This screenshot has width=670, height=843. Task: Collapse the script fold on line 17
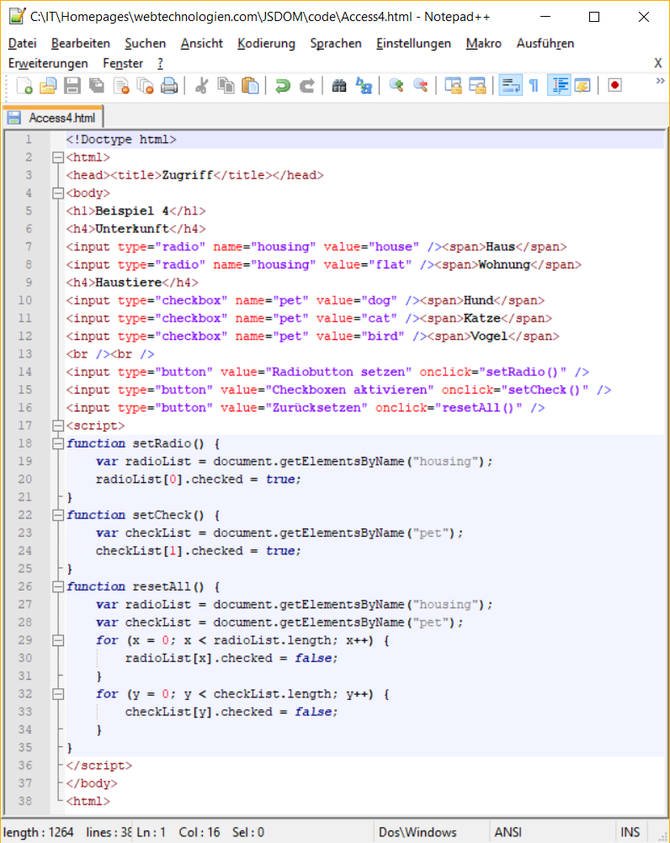[58, 426]
